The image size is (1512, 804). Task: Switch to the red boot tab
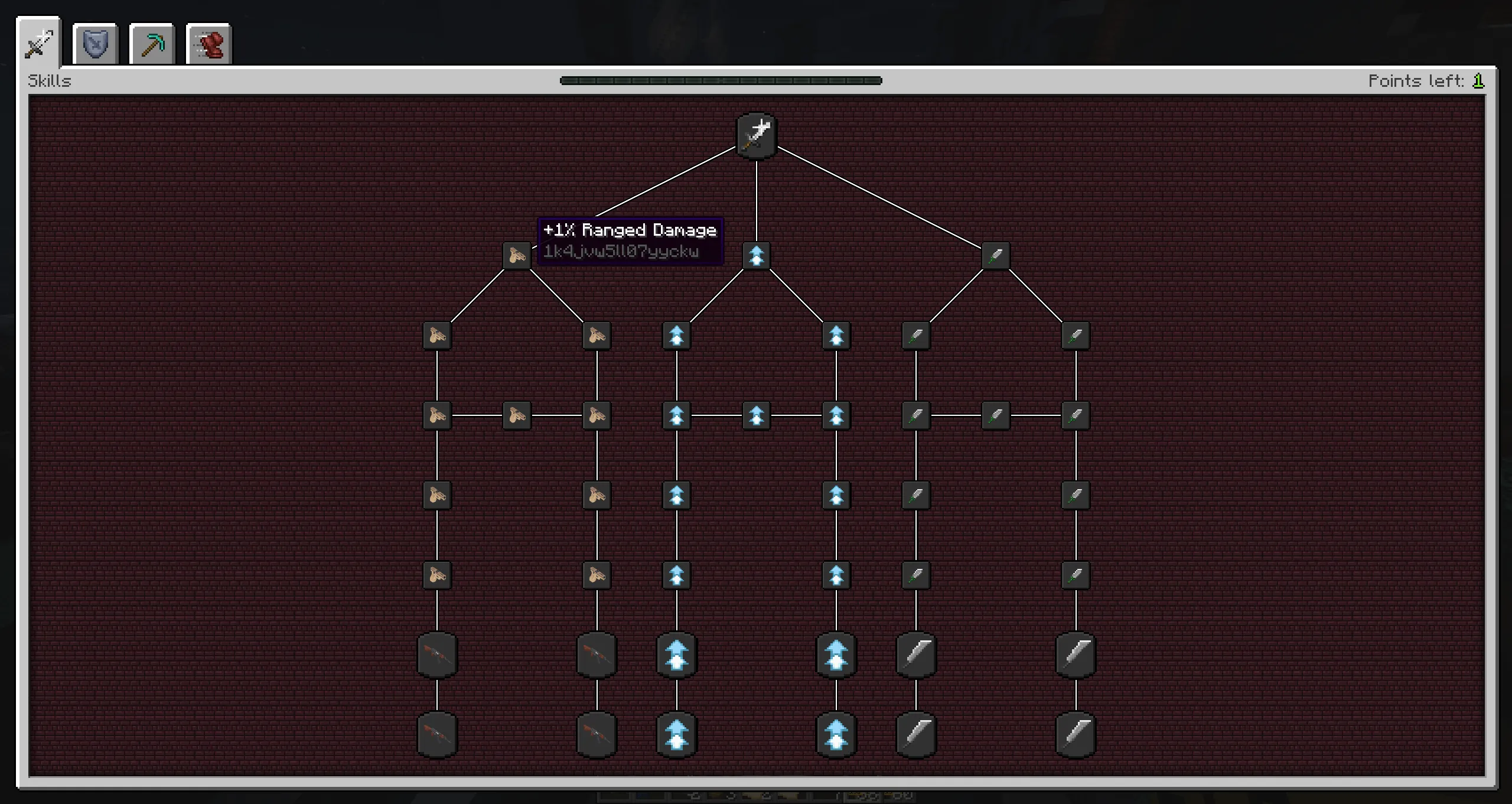[209, 44]
